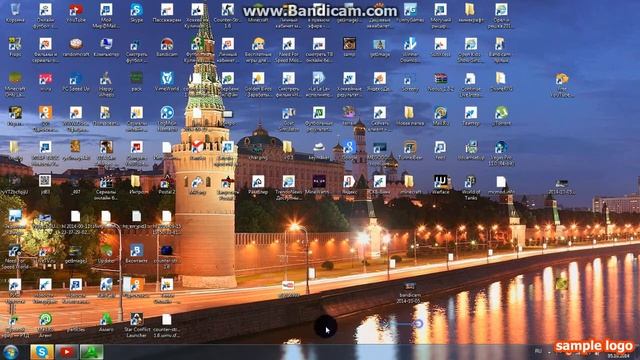Open the Новая папка folder

409,116
